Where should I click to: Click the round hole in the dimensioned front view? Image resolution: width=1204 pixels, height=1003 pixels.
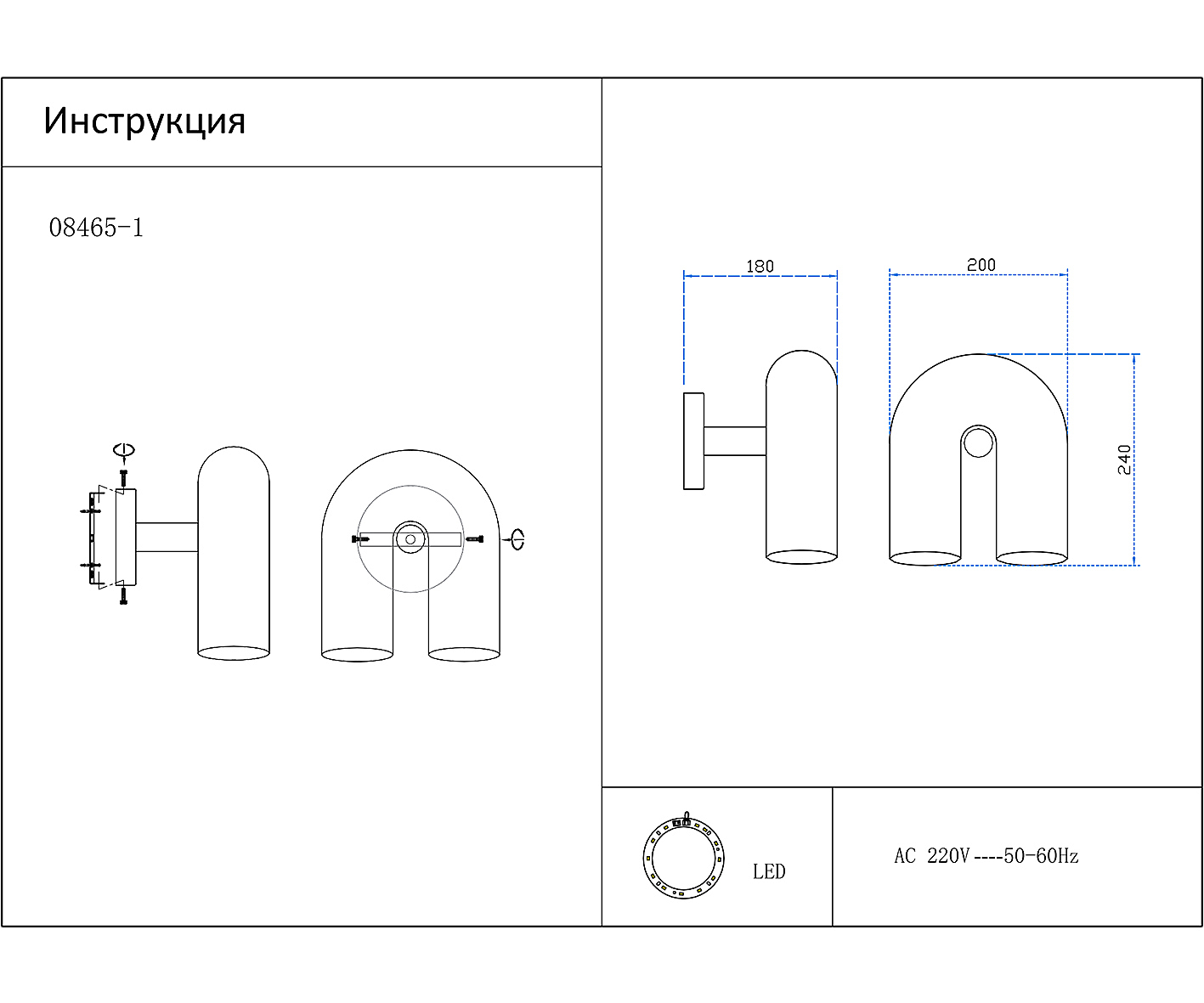pyautogui.click(x=978, y=442)
